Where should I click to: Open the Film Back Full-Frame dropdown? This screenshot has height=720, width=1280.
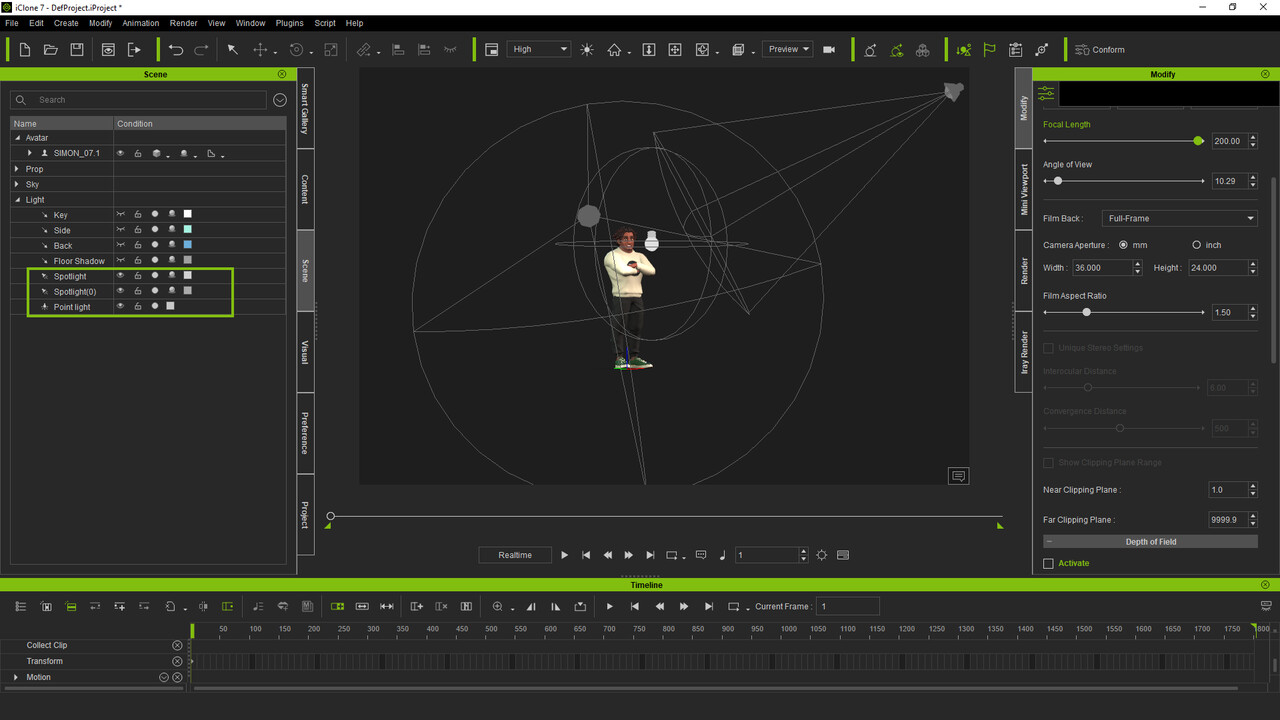(1180, 219)
